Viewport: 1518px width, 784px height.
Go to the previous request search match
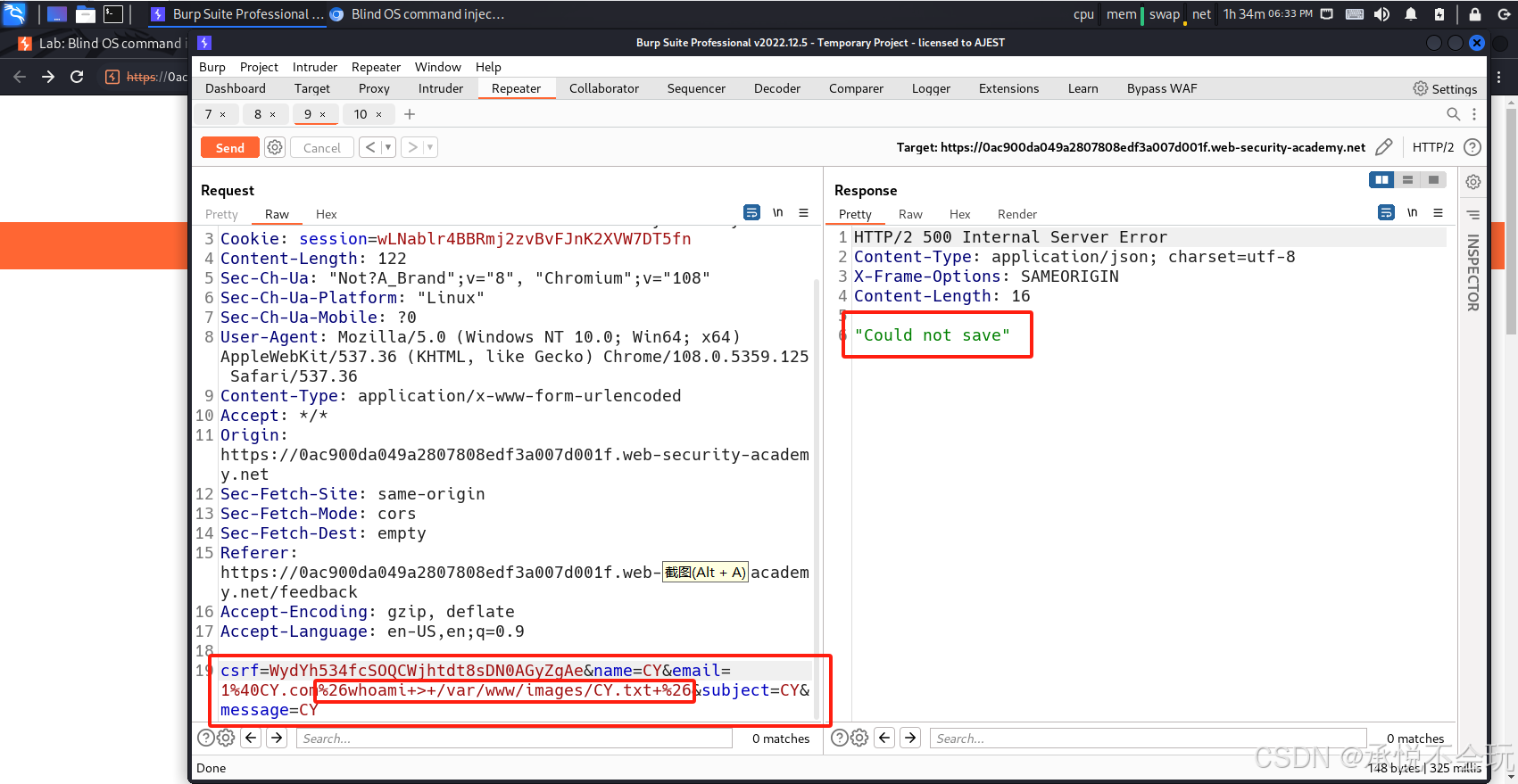point(251,738)
